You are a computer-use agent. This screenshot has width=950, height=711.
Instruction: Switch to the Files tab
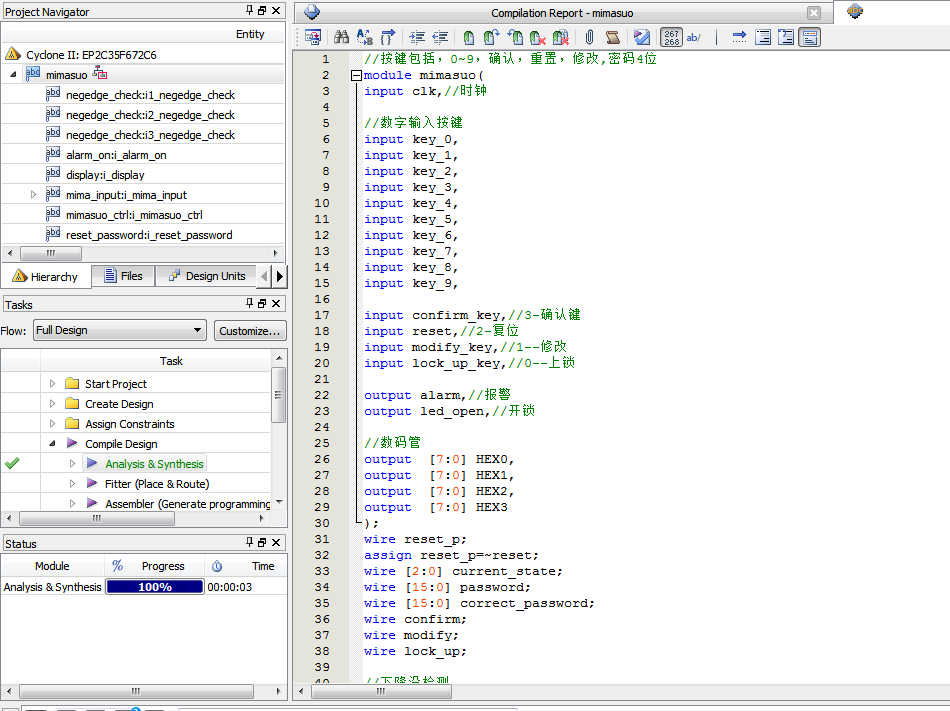click(124, 276)
